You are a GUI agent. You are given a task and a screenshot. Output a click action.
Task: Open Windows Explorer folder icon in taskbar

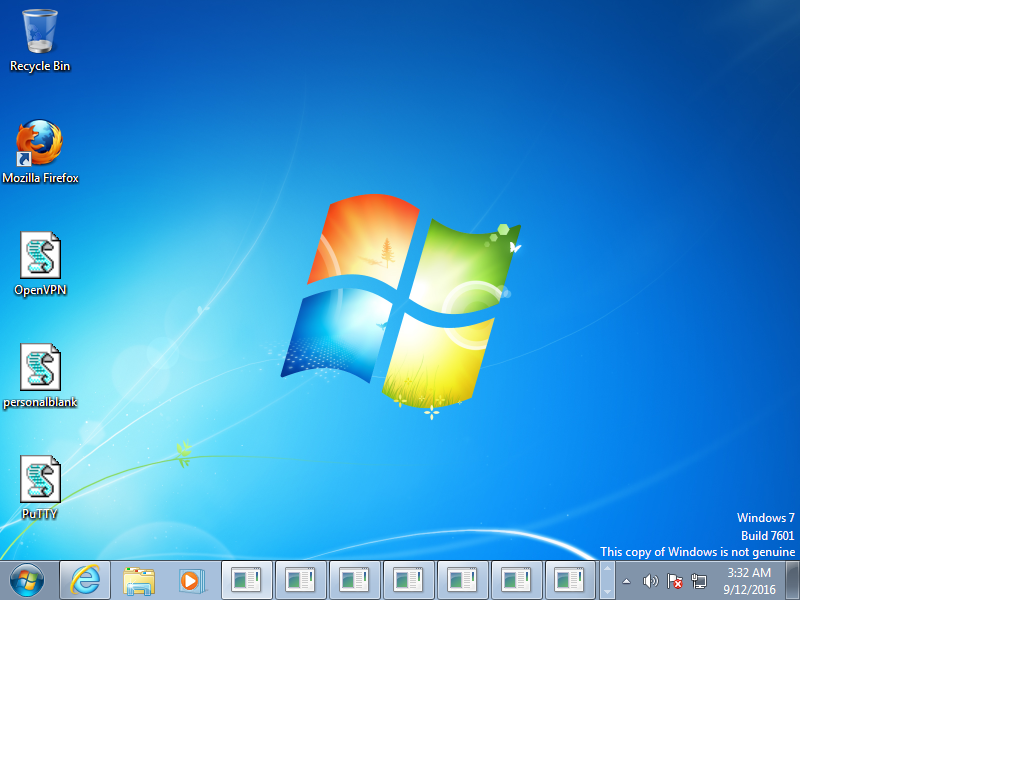(138, 580)
